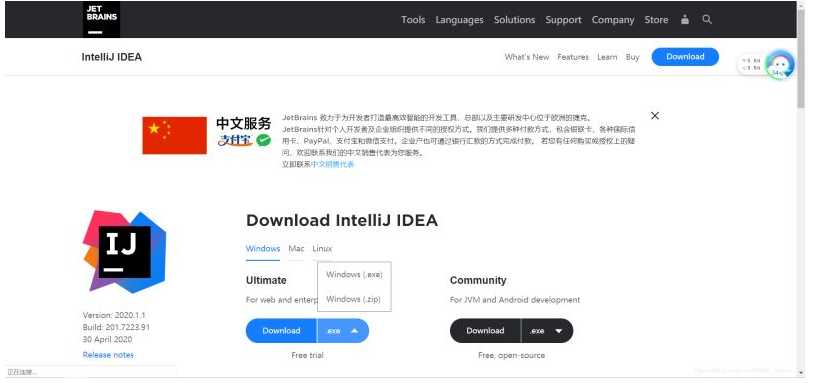This screenshot has width=818, height=383.
Task: Select the Windows tab
Action: 263,249
